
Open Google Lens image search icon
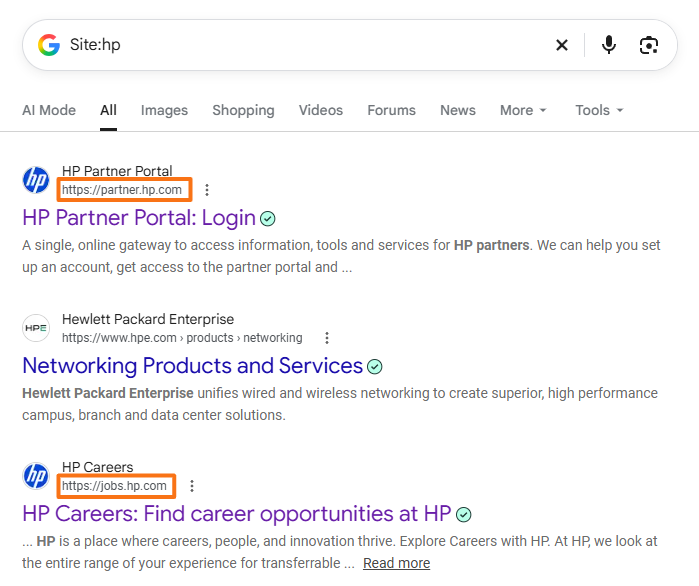[x=649, y=45]
